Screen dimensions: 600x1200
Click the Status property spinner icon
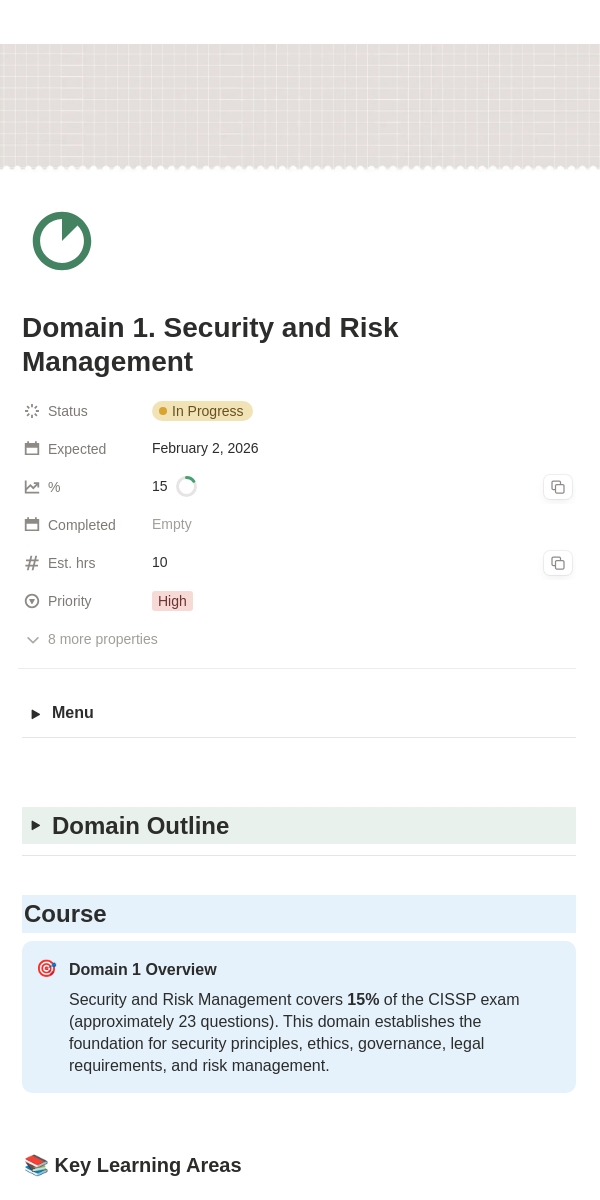tap(32, 411)
